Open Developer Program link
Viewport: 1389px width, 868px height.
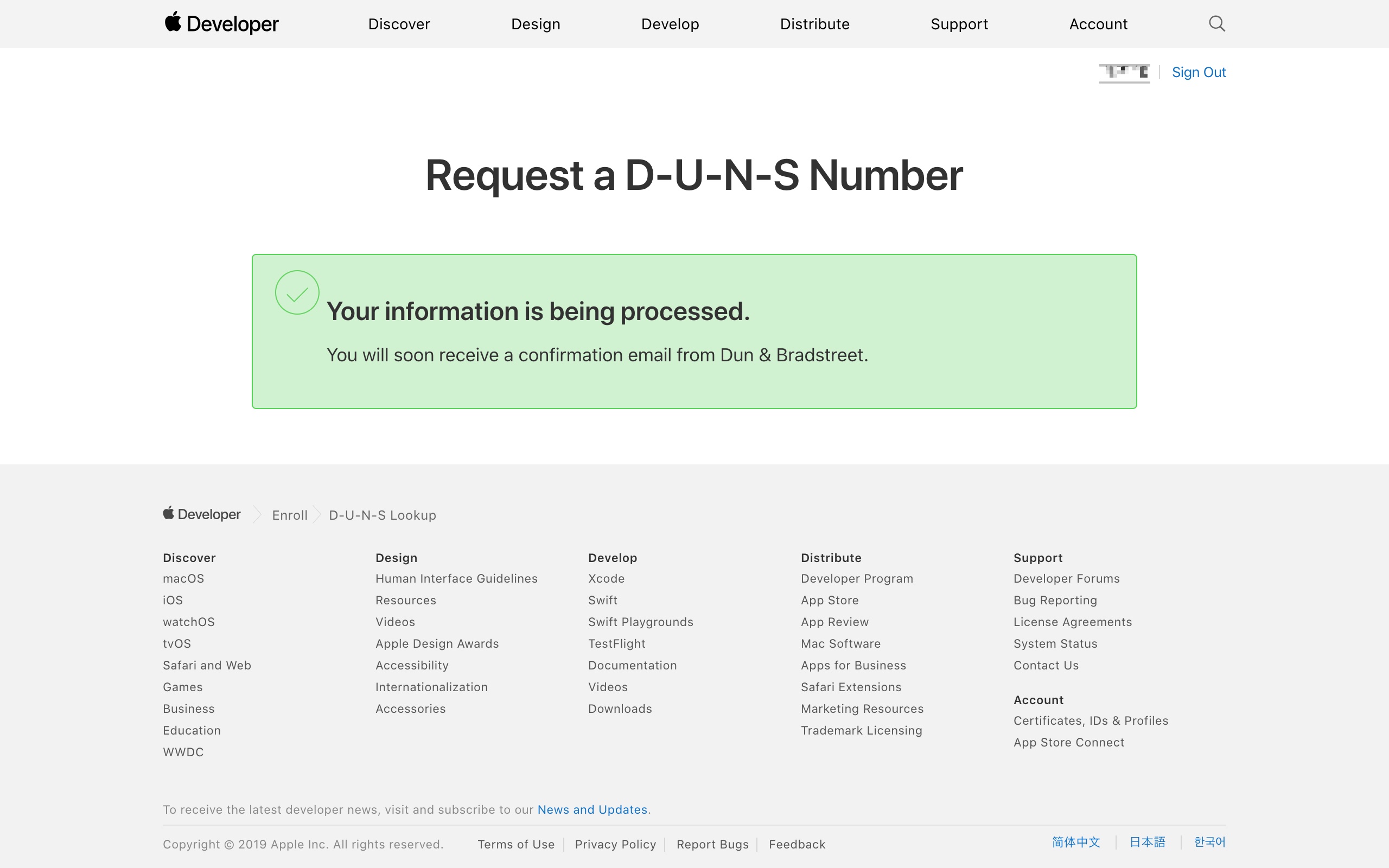click(x=857, y=579)
